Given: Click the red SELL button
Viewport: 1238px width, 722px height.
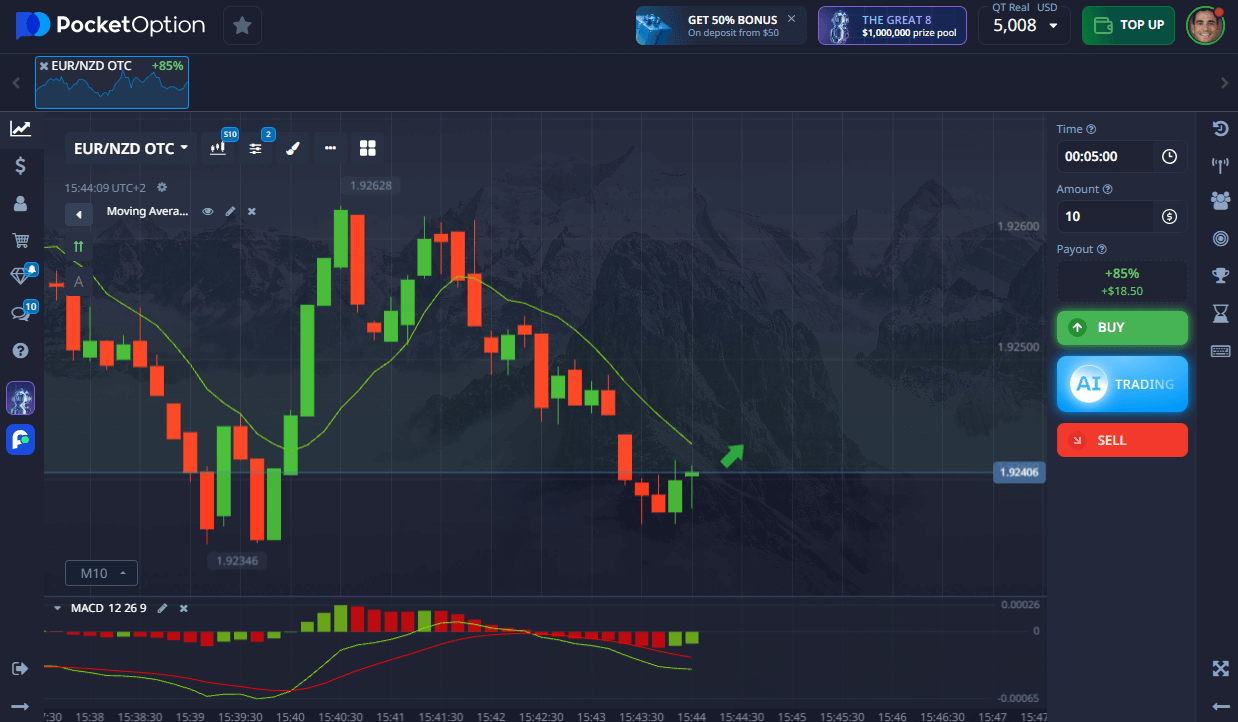Looking at the screenshot, I should [1122, 440].
